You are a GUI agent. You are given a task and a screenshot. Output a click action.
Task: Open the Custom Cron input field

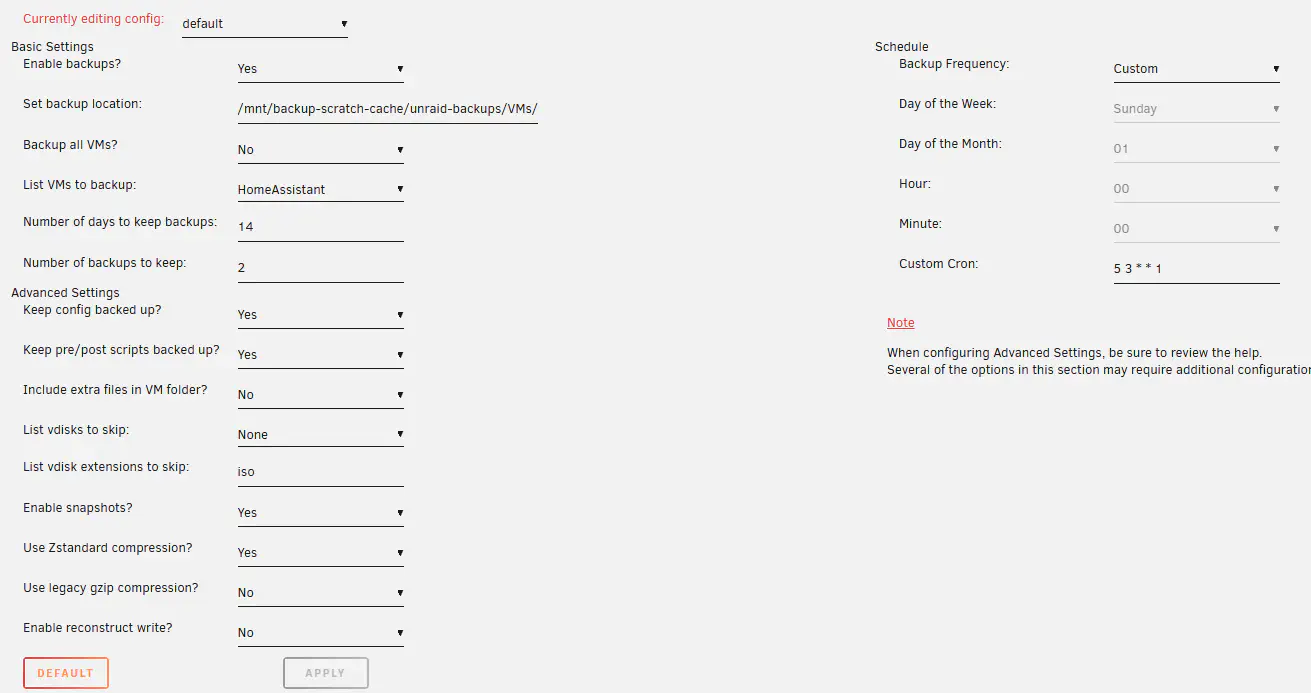1195,268
